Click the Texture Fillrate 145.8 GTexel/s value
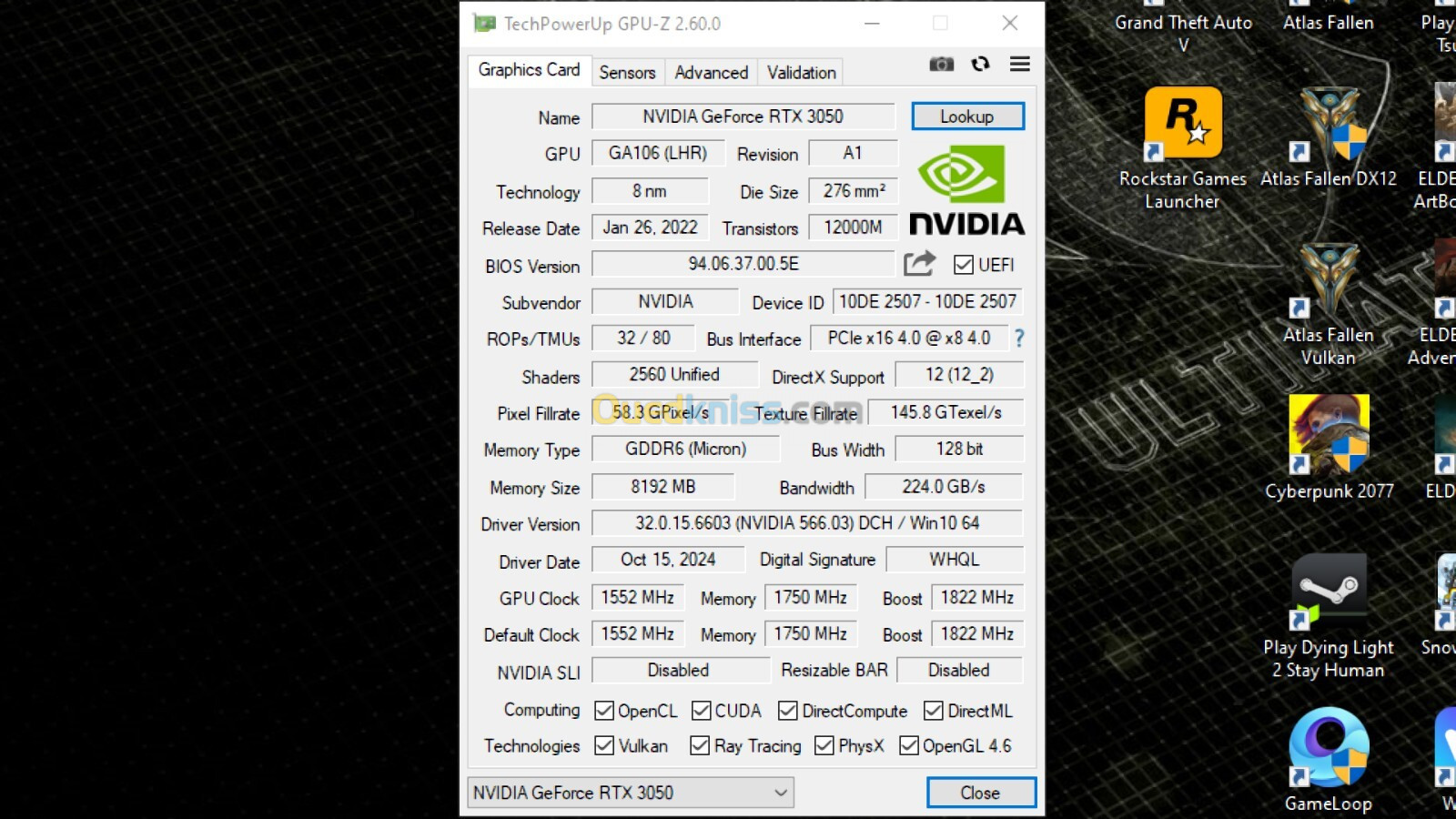Viewport: 1456px width, 819px height. pos(945,412)
